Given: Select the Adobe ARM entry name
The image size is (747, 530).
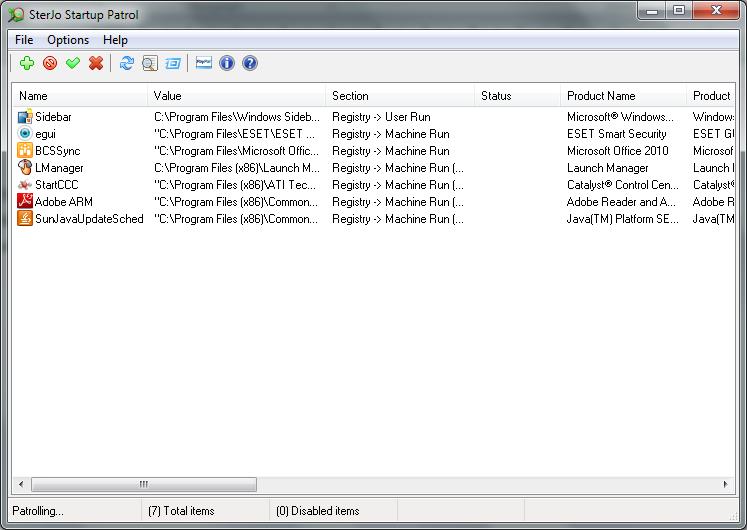Looking at the screenshot, I should point(64,202).
